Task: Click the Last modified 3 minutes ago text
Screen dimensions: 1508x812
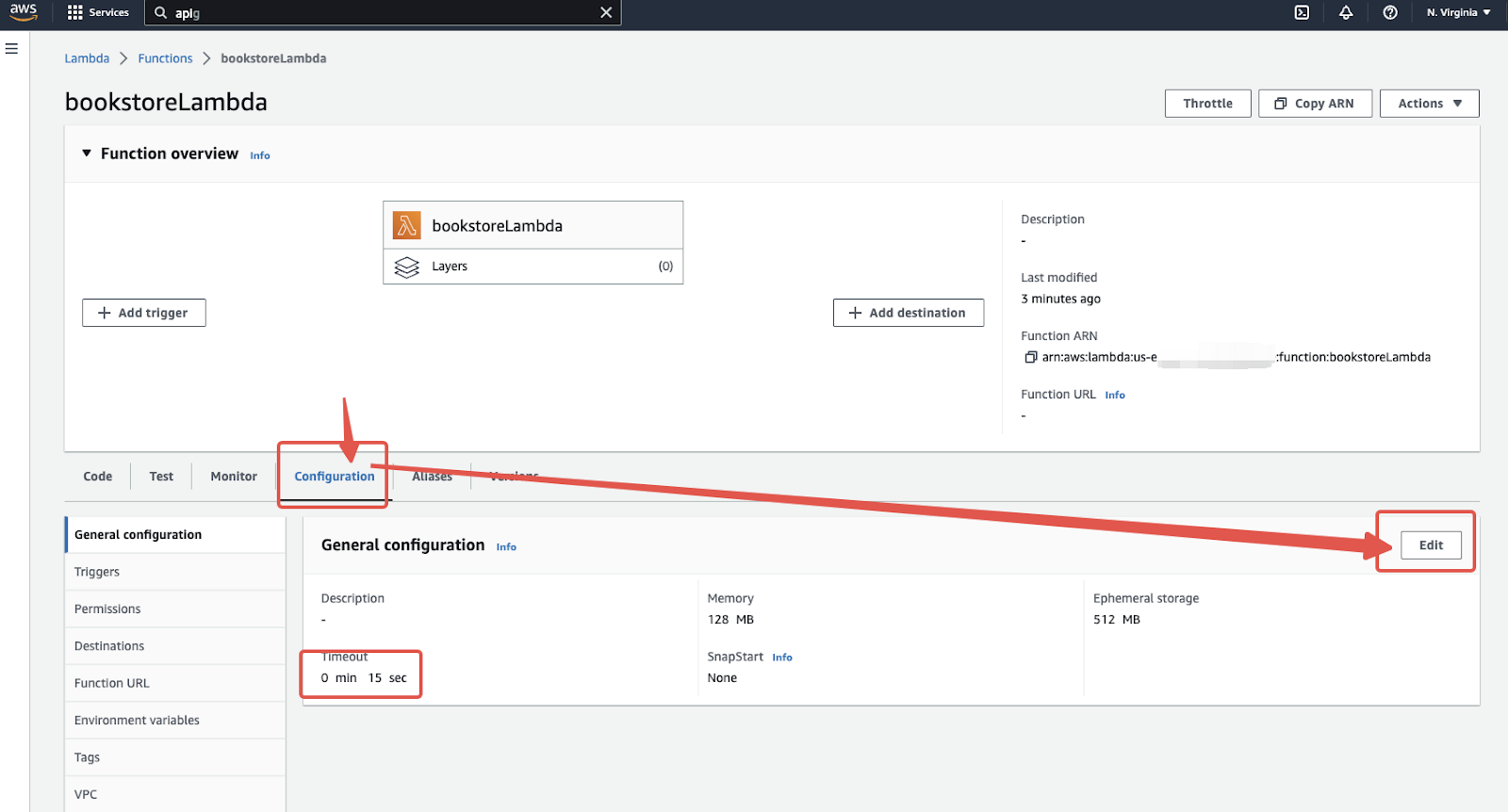Action: click(x=1060, y=300)
